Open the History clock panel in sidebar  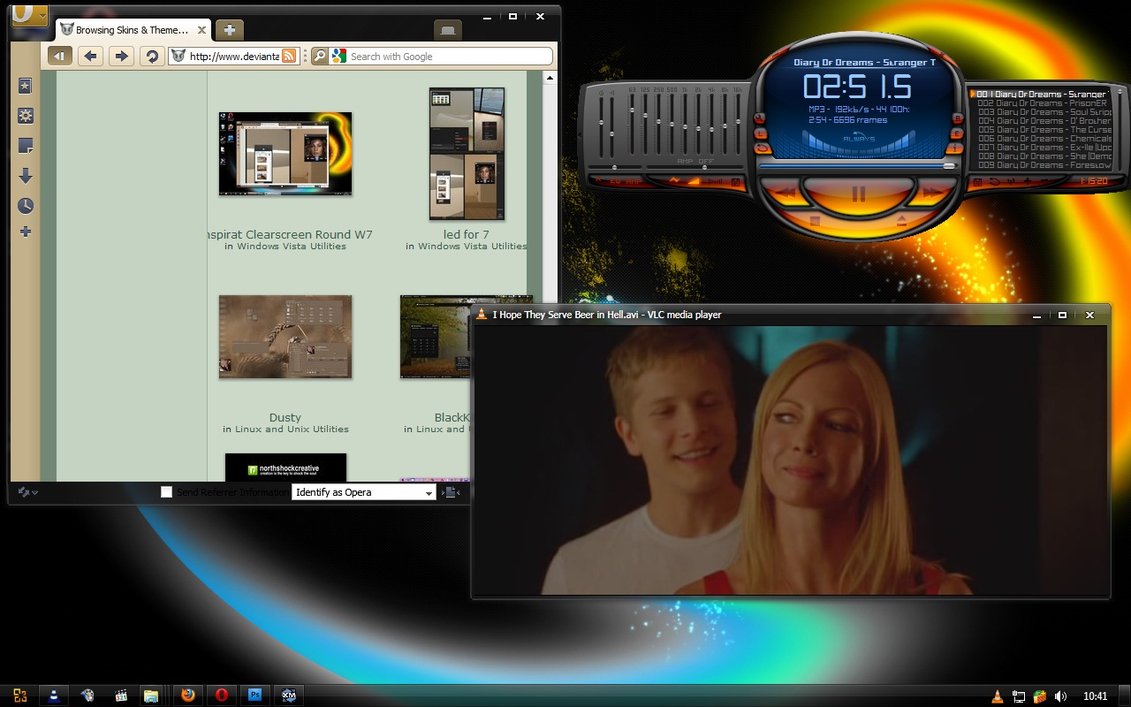[x=26, y=206]
